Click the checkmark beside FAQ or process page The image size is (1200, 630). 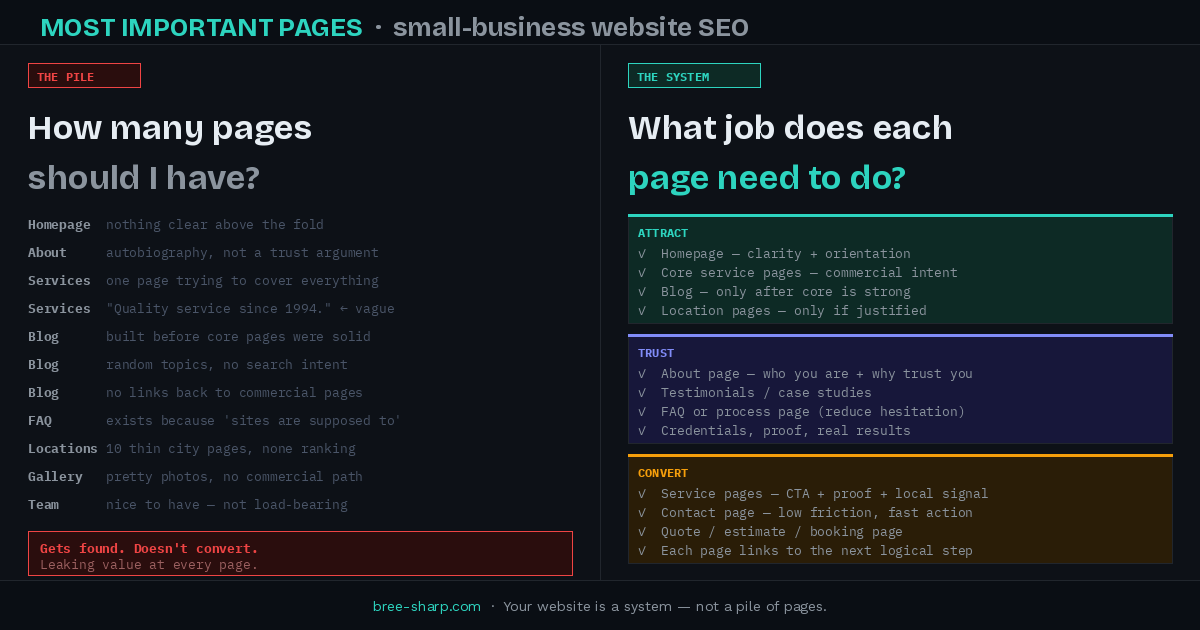tap(641, 411)
